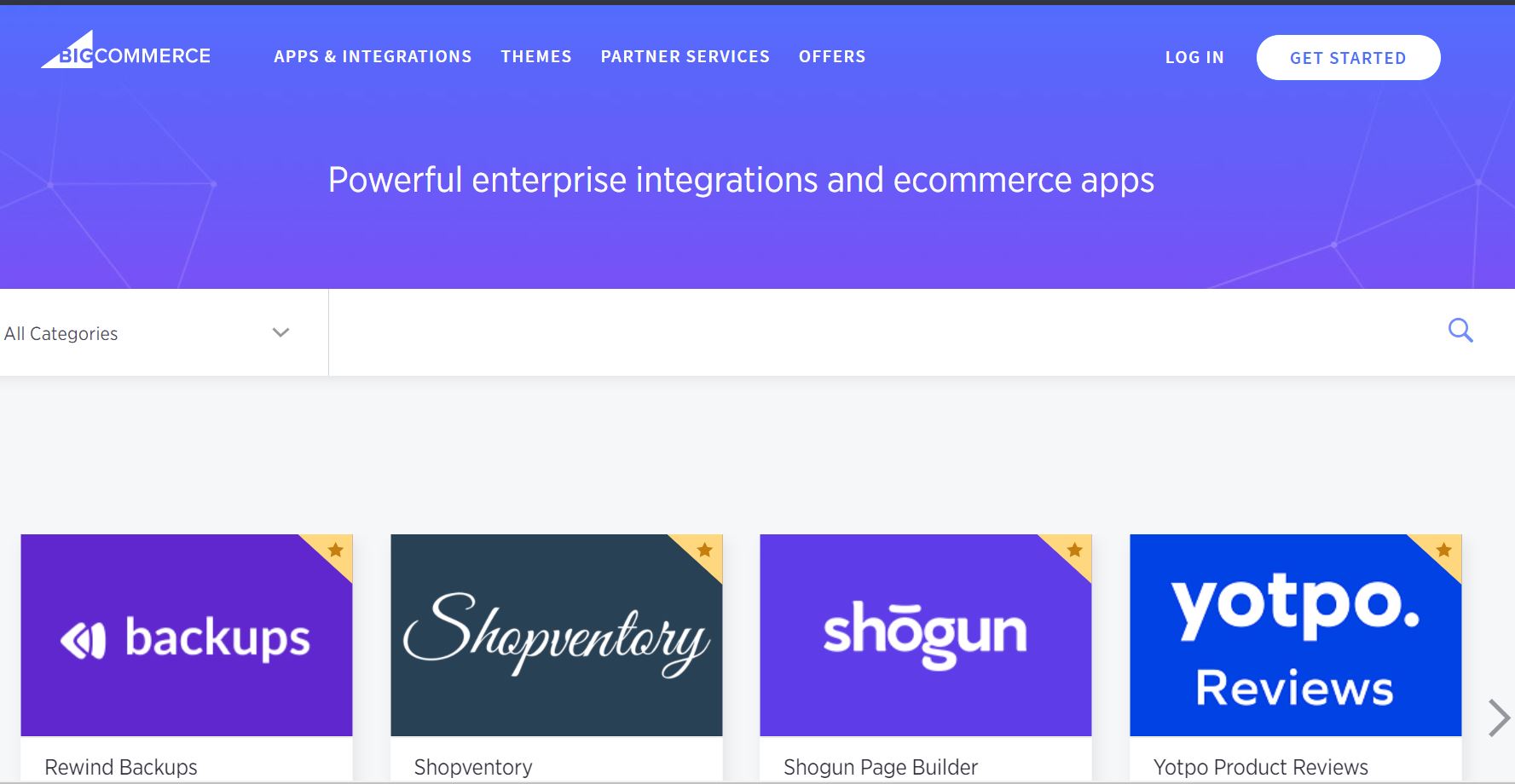Click the star badge on Shogun card
The width and height of the screenshot is (1515, 784).
click(x=1074, y=550)
